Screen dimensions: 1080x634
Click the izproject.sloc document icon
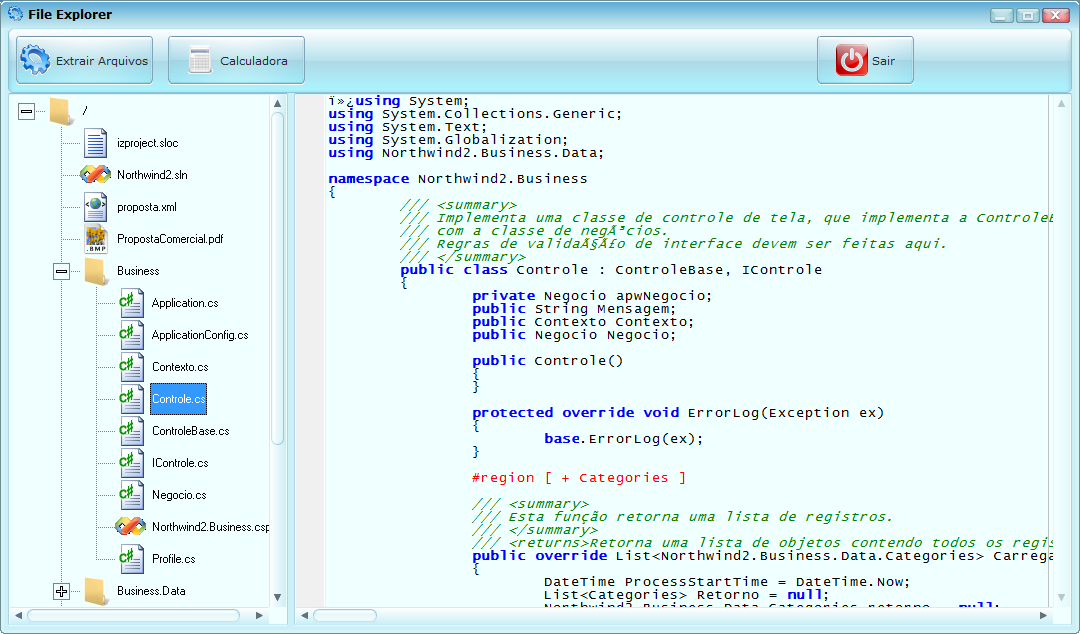(95, 143)
